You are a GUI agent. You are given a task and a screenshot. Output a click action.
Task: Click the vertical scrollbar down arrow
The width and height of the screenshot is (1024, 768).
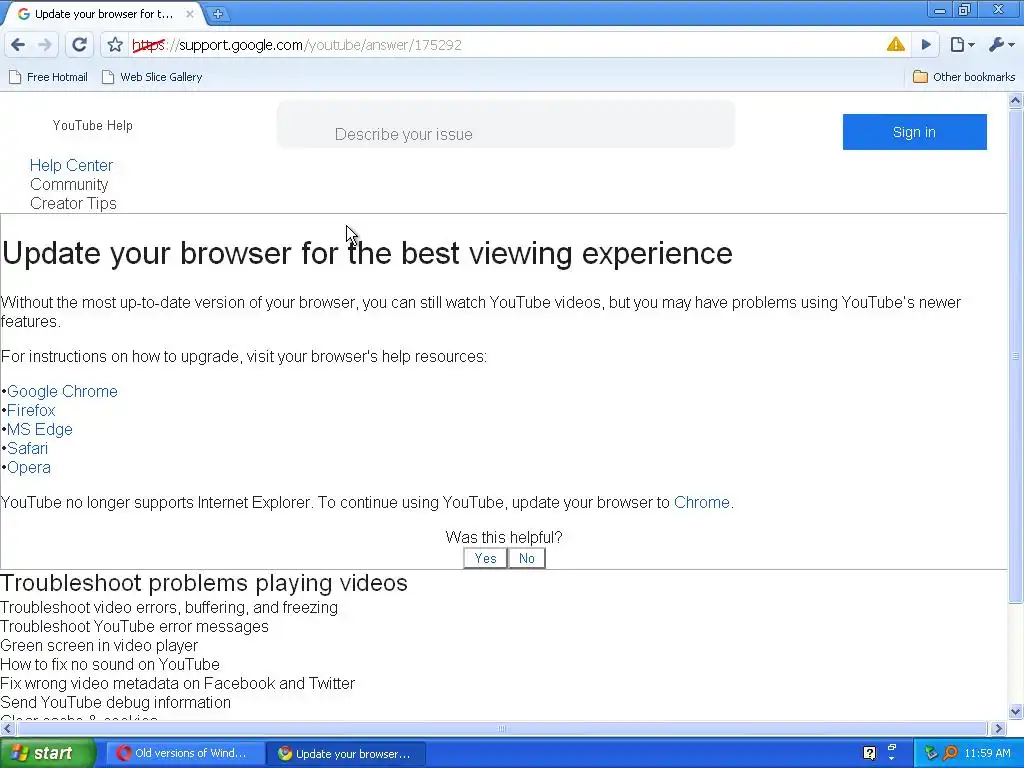[x=1015, y=712]
